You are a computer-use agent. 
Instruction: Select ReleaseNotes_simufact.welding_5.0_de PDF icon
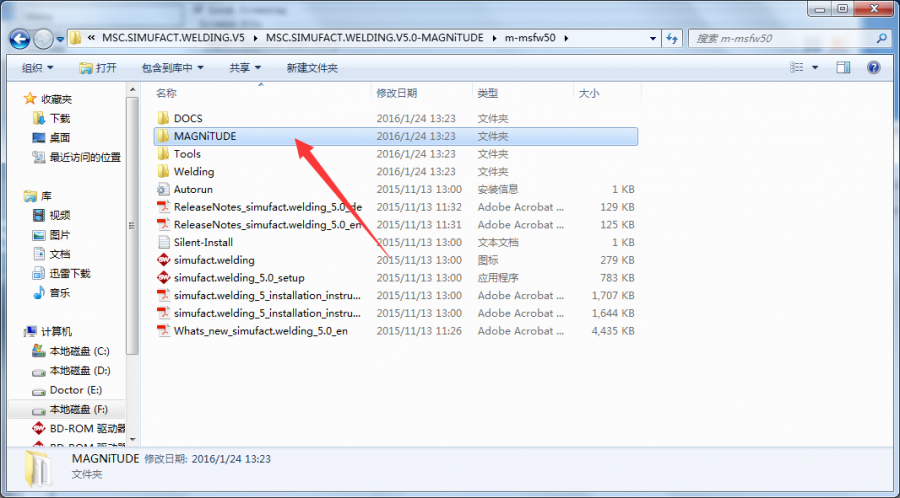164,207
